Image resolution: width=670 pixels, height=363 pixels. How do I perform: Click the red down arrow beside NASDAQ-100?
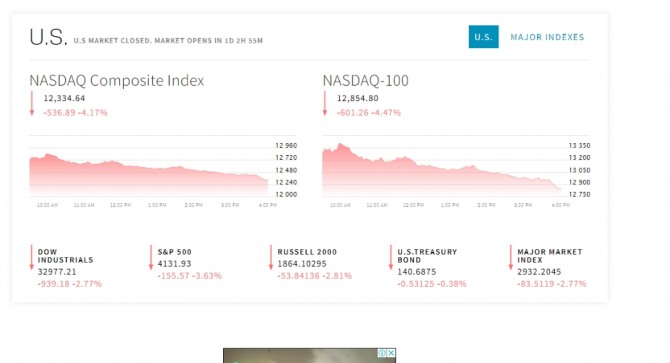point(325,103)
